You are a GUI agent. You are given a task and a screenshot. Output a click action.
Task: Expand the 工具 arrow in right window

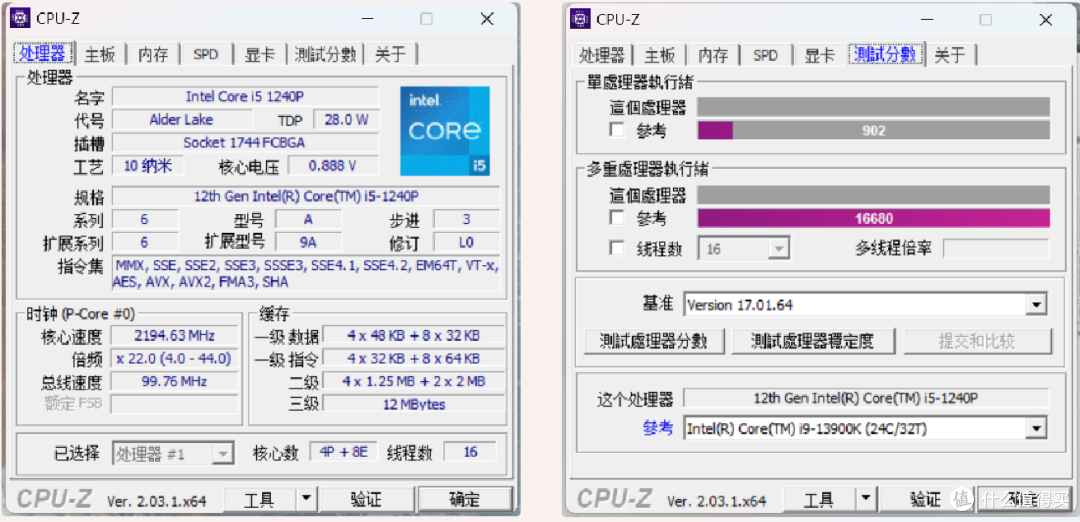[865, 499]
